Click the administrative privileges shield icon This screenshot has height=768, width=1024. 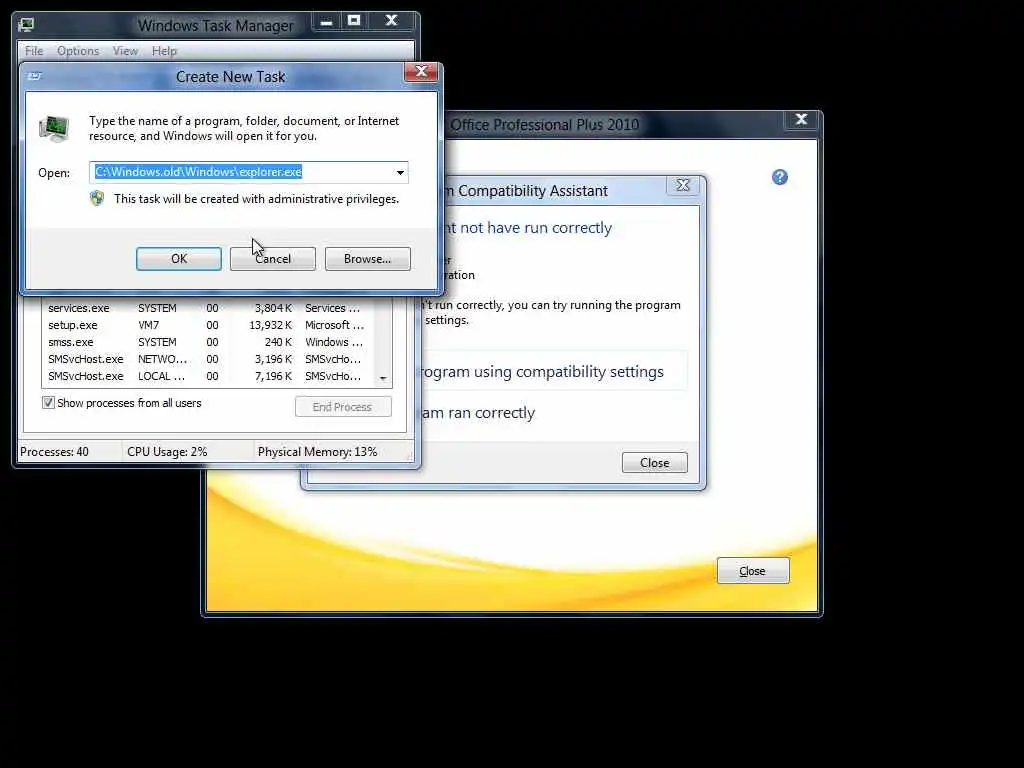tap(97, 199)
